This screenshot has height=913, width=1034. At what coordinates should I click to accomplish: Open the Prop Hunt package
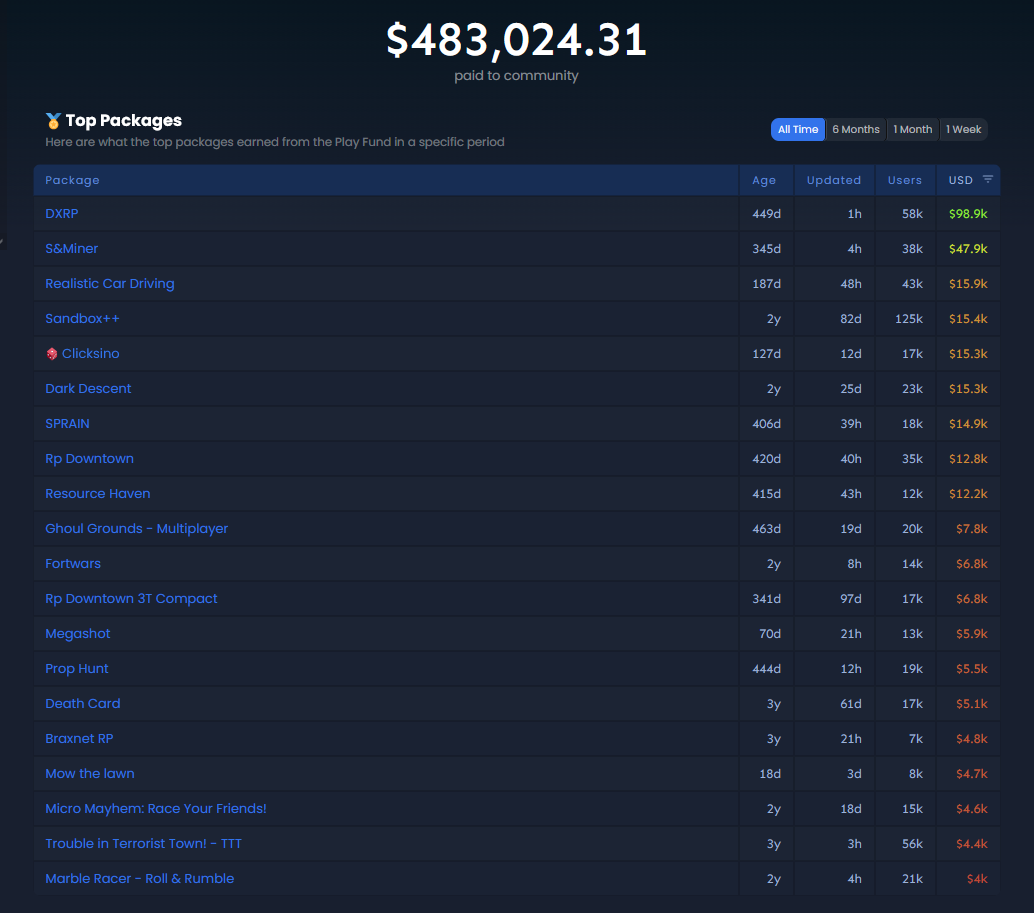point(76,668)
